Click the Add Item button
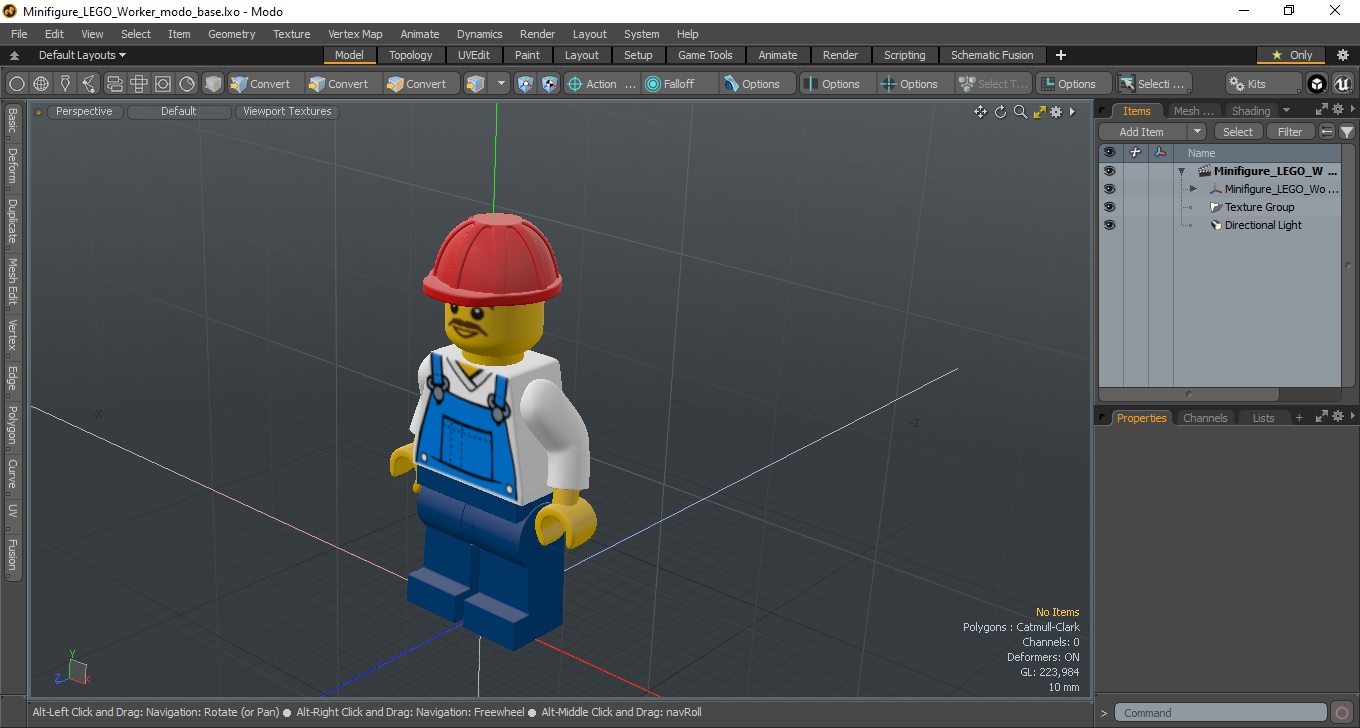Screen dimensions: 1360x728 click(1142, 132)
